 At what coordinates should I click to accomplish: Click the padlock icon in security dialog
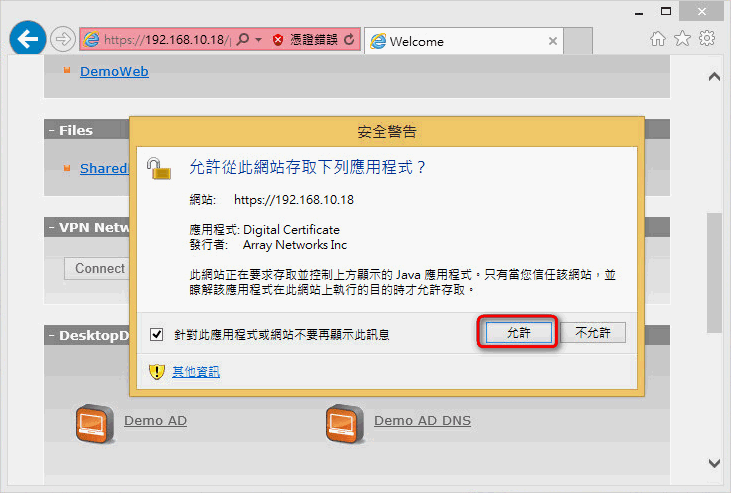pyautogui.click(x=159, y=168)
